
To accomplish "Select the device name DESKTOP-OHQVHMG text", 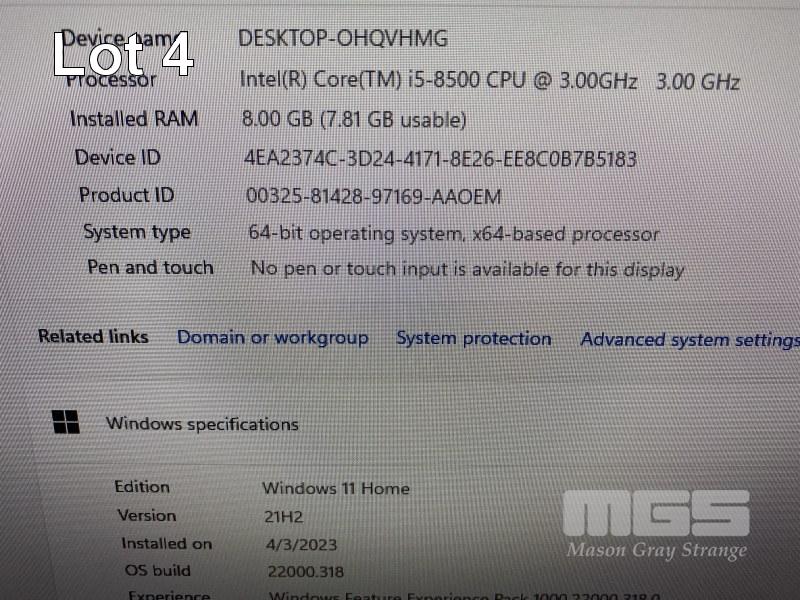I will (343, 39).
